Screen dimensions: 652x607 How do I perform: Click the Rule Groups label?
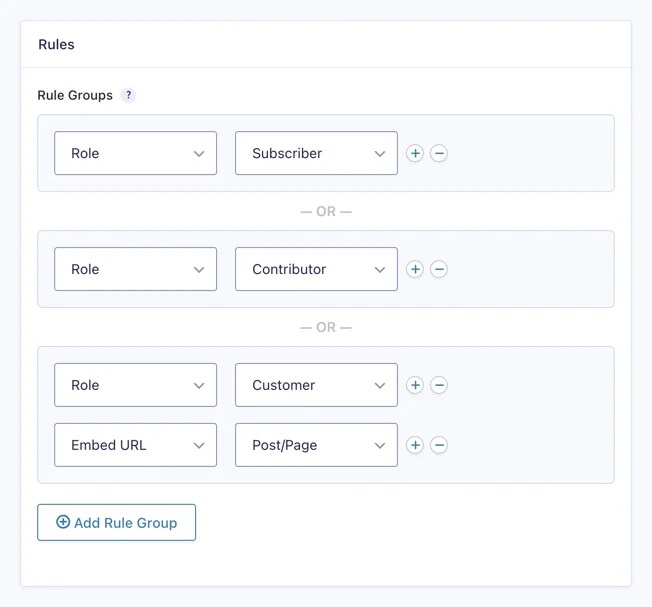tap(75, 95)
